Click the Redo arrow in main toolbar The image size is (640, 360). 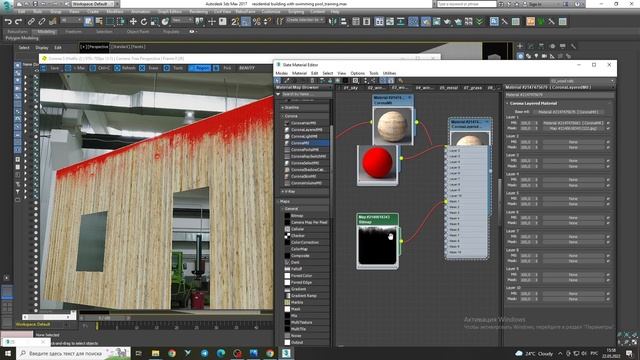[18, 21]
